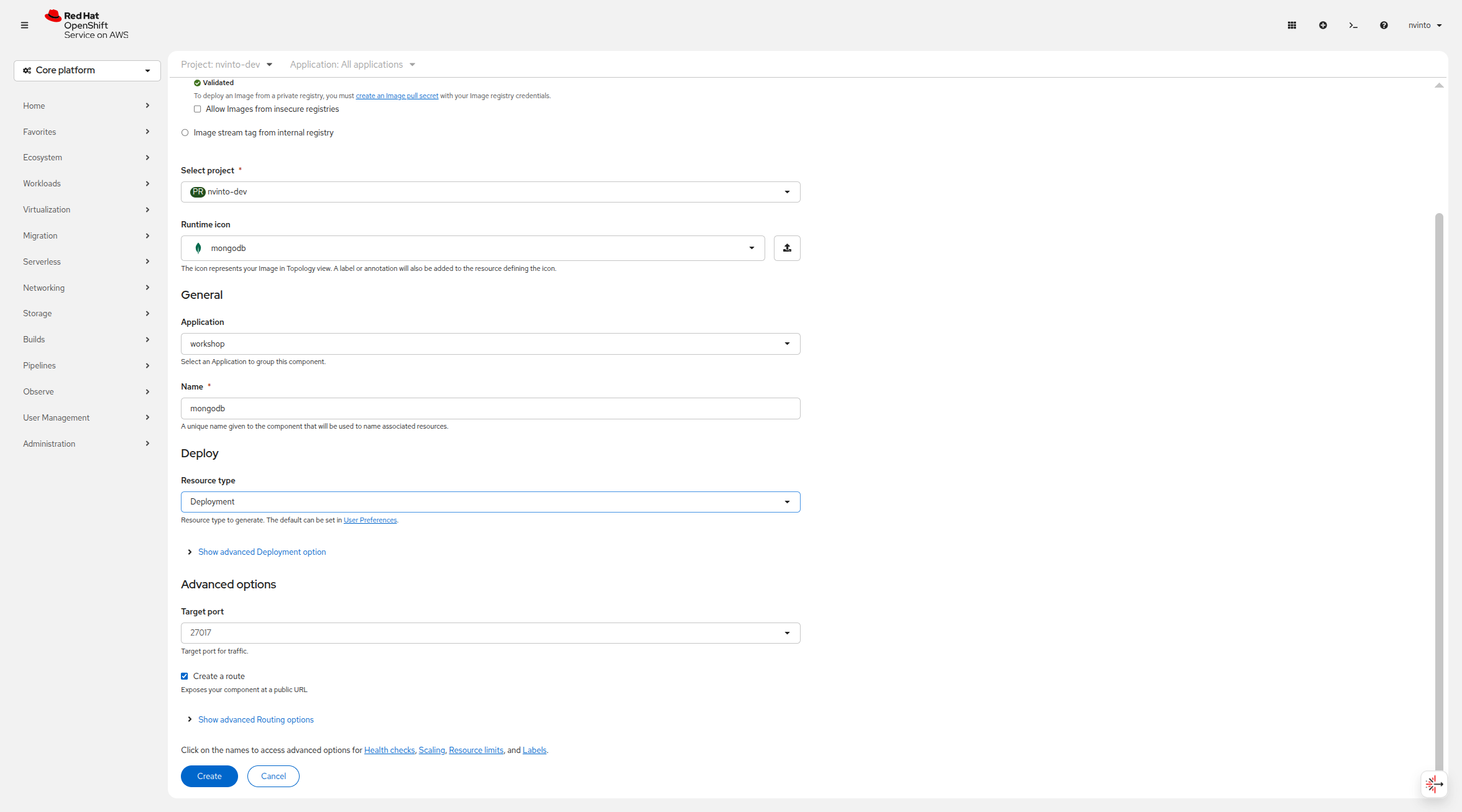Open Labels advanced options
The height and width of the screenshot is (812, 1462).
coord(535,750)
